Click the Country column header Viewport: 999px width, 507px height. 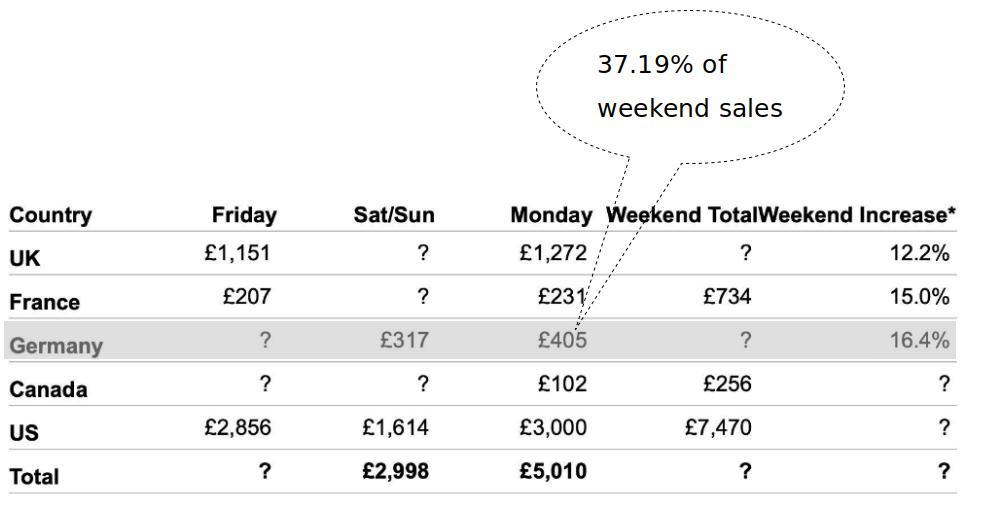click(x=51, y=215)
